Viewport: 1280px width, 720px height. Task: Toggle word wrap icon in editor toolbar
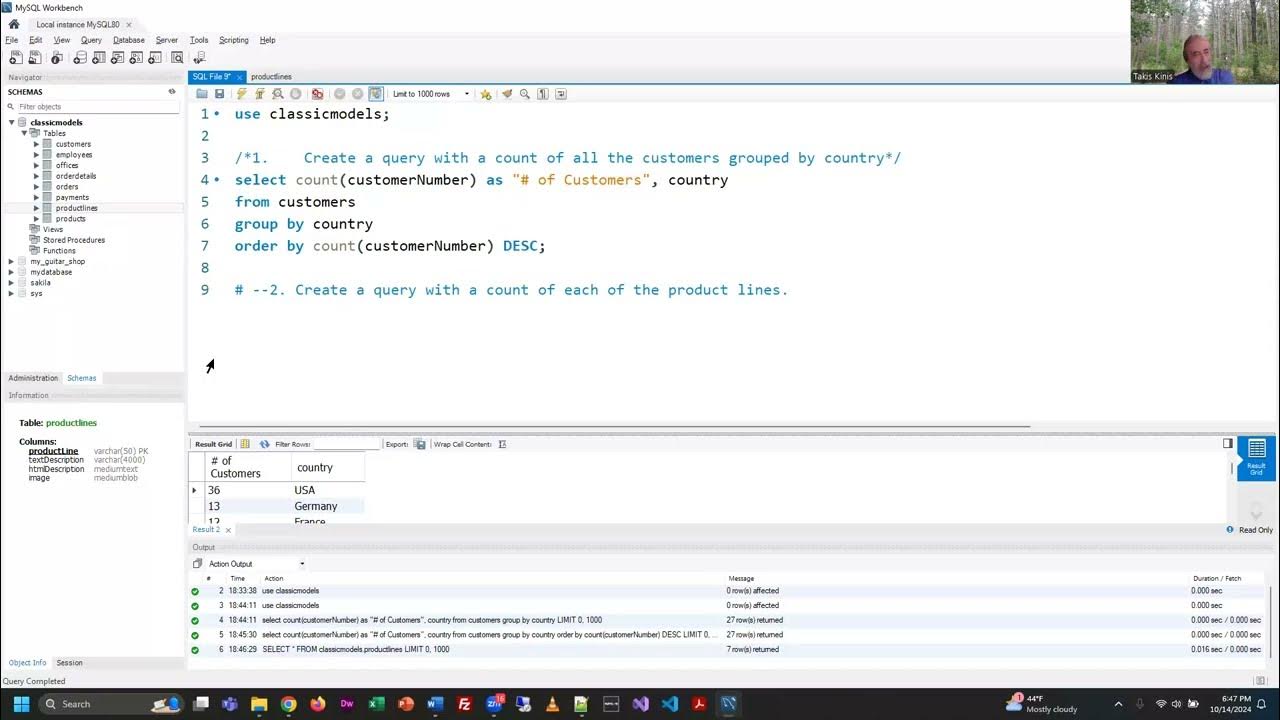click(561, 94)
